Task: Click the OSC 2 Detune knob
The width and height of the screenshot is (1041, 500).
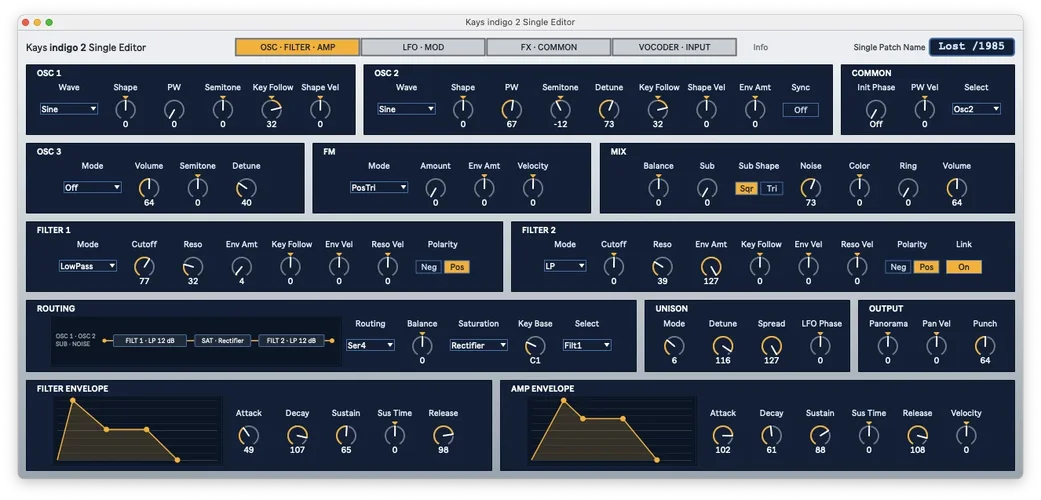Action: [x=609, y=109]
